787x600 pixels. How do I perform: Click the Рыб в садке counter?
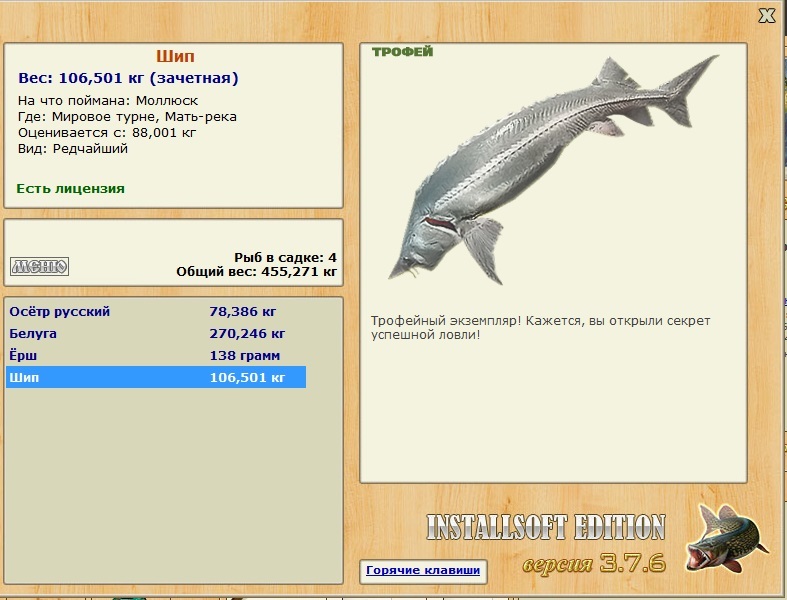pos(285,257)
